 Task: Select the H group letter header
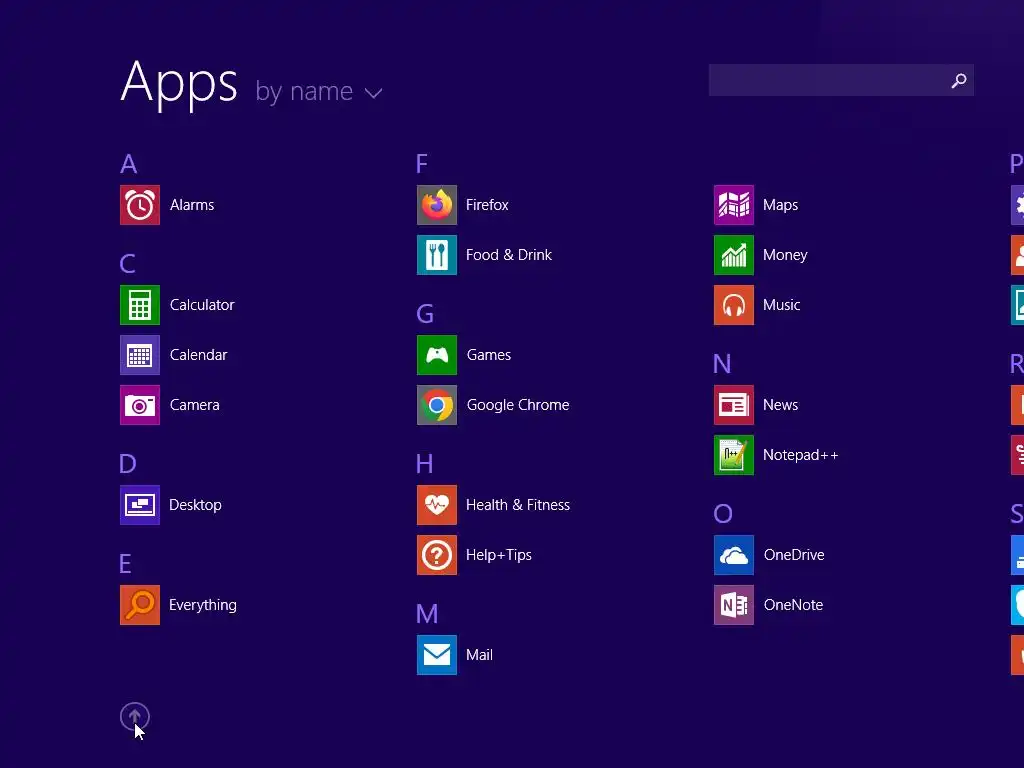[424, 464]
